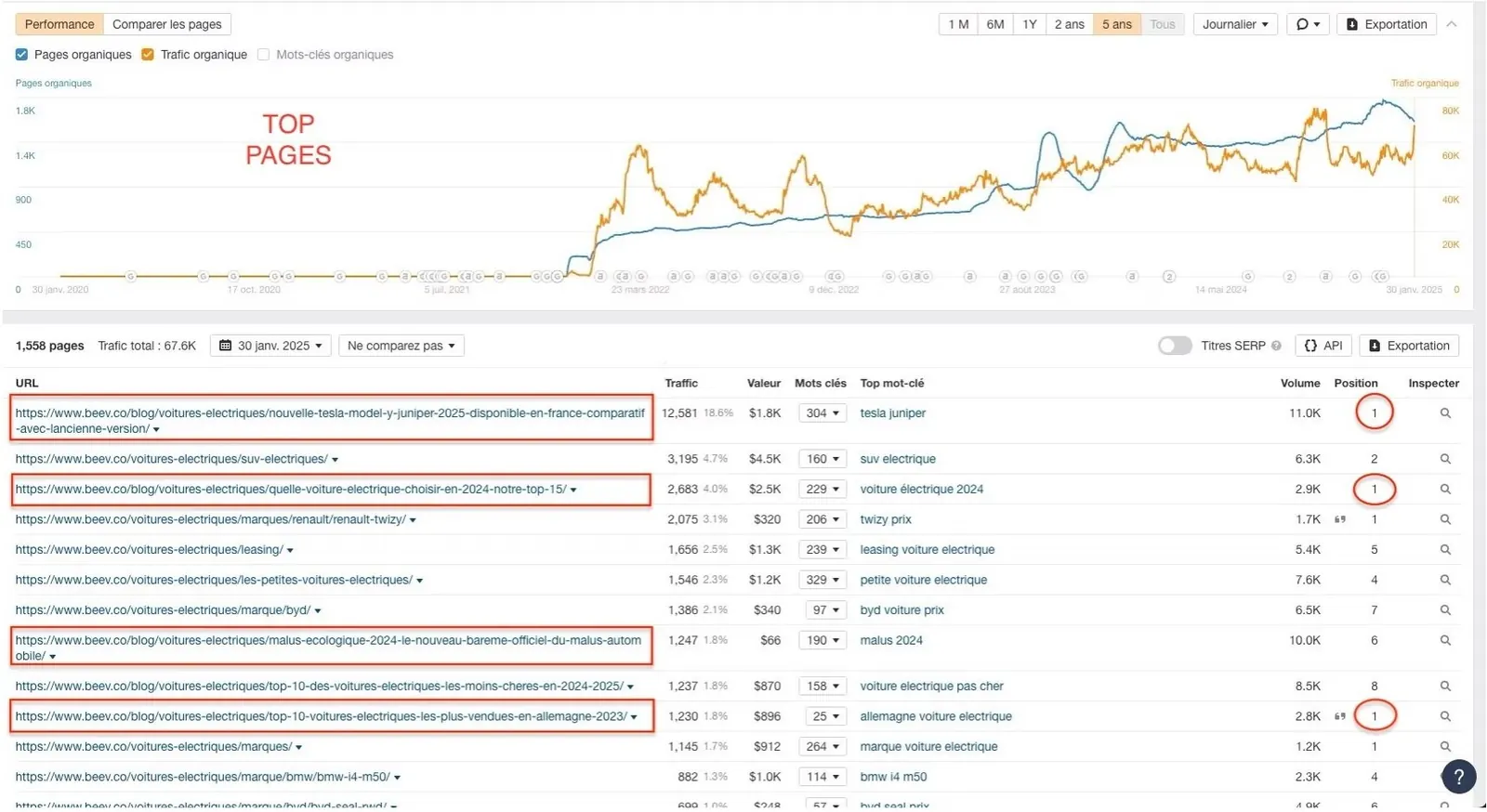1487x812 pixels.
Task: Inspect the voiture electrique pas cher row
Action: point(1445,687)
